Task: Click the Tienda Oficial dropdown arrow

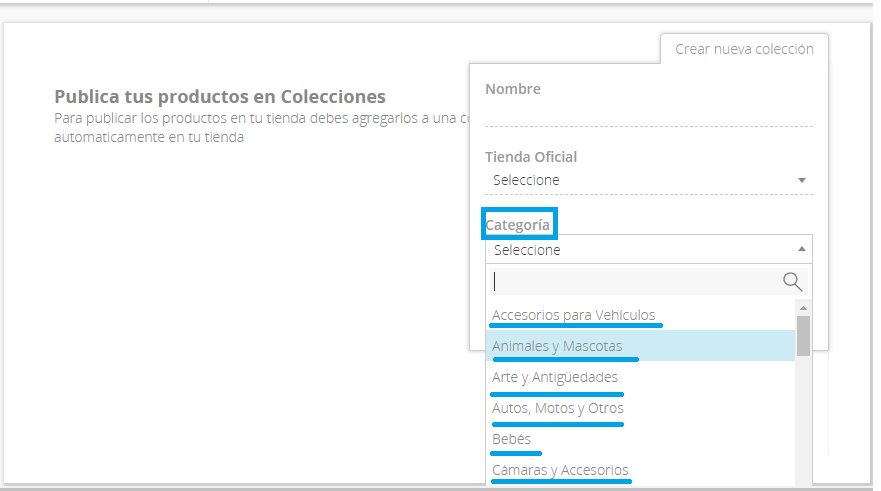Action: pyautogui.click(x=802, y=180)
